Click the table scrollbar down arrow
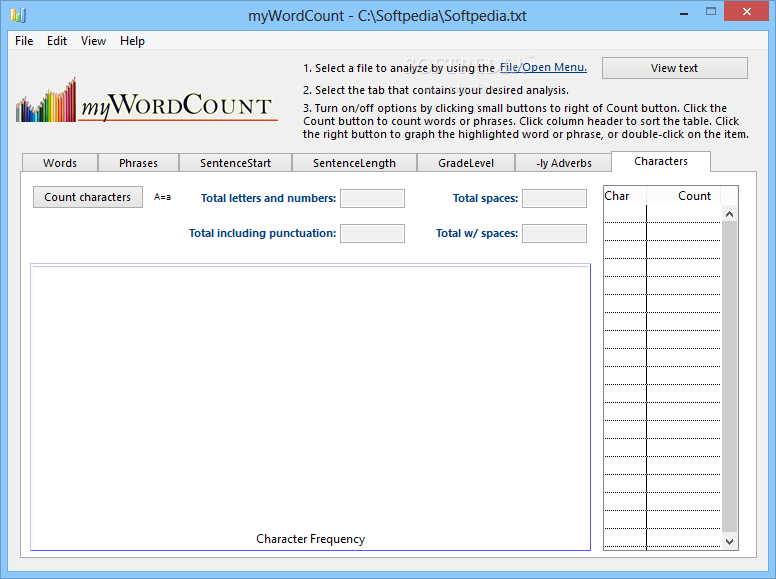Screen dimensions: 776x579 729,541
